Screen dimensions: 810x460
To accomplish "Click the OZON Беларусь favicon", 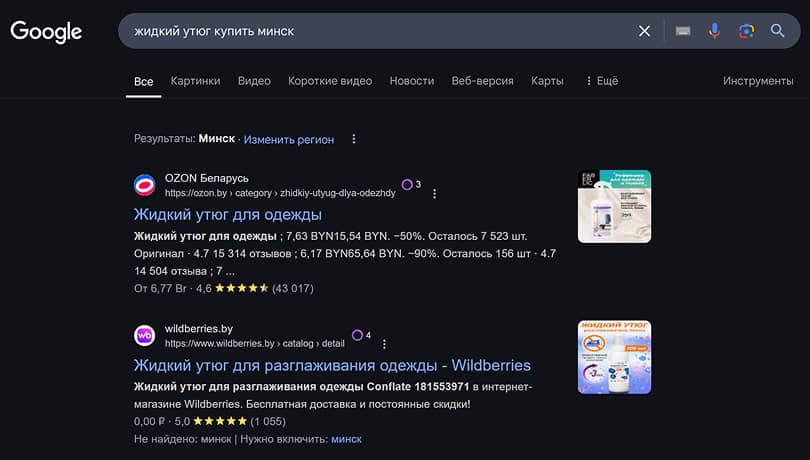I will [x=145, y=185].
